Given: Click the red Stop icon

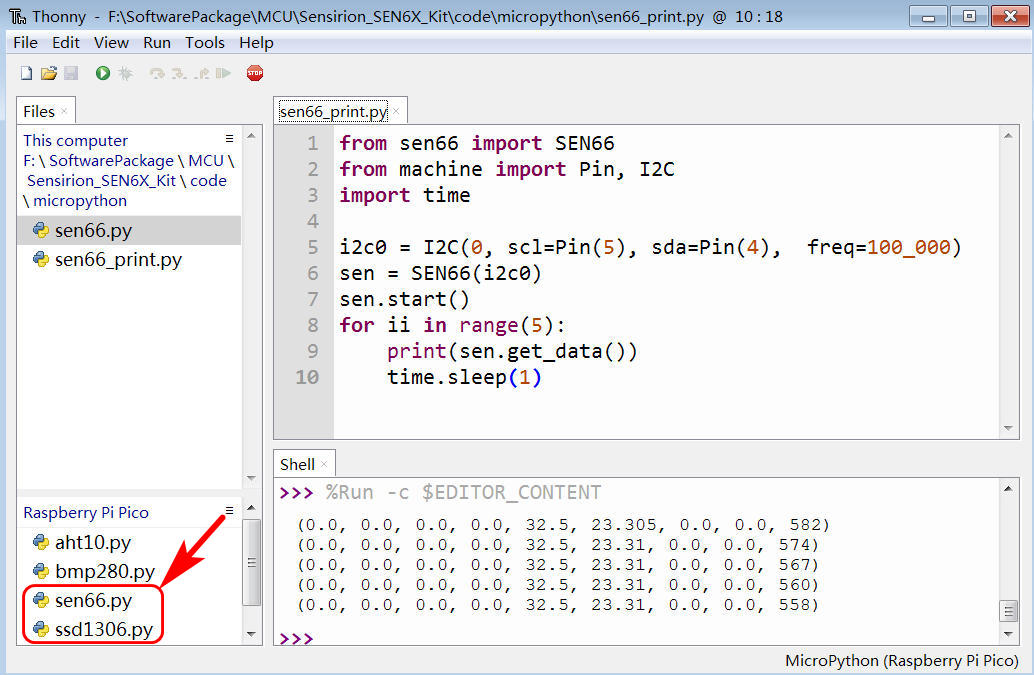Looking at the screenshot, I should click(255, 73).
